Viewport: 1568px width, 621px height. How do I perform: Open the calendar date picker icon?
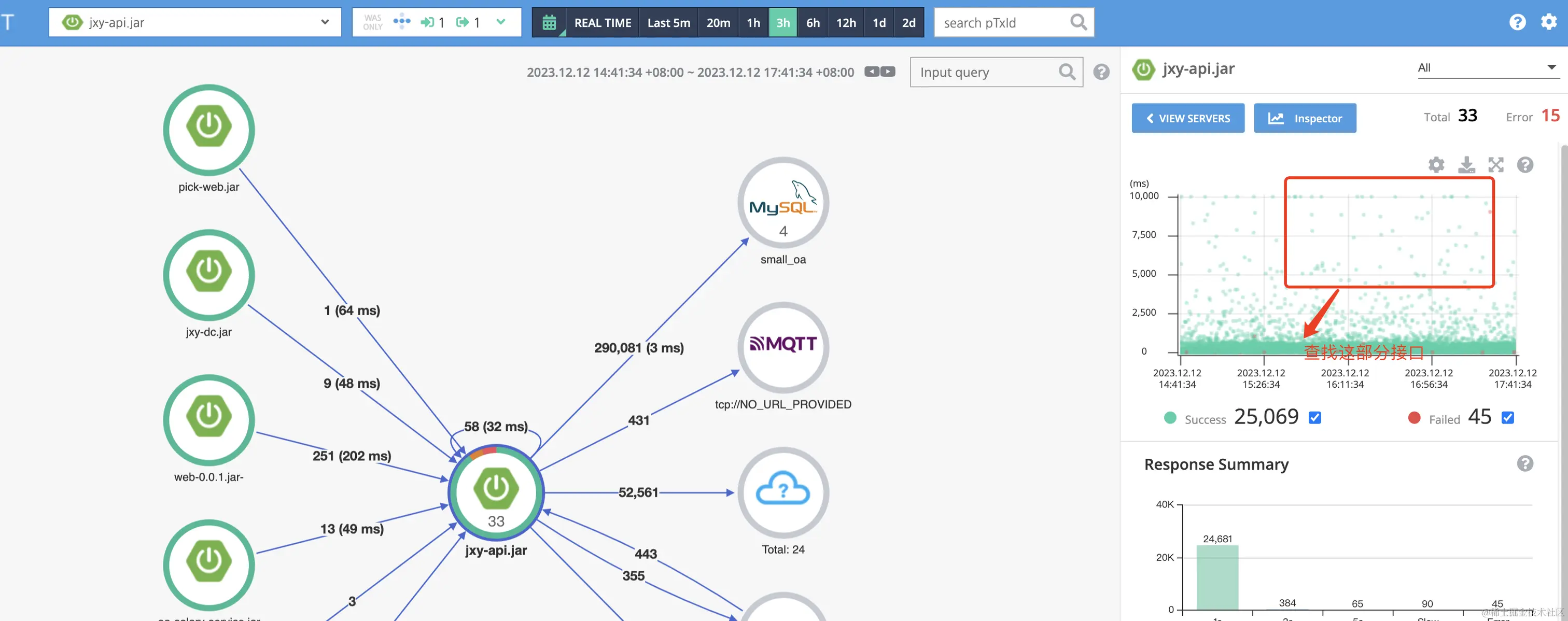[x=549, y=23]
